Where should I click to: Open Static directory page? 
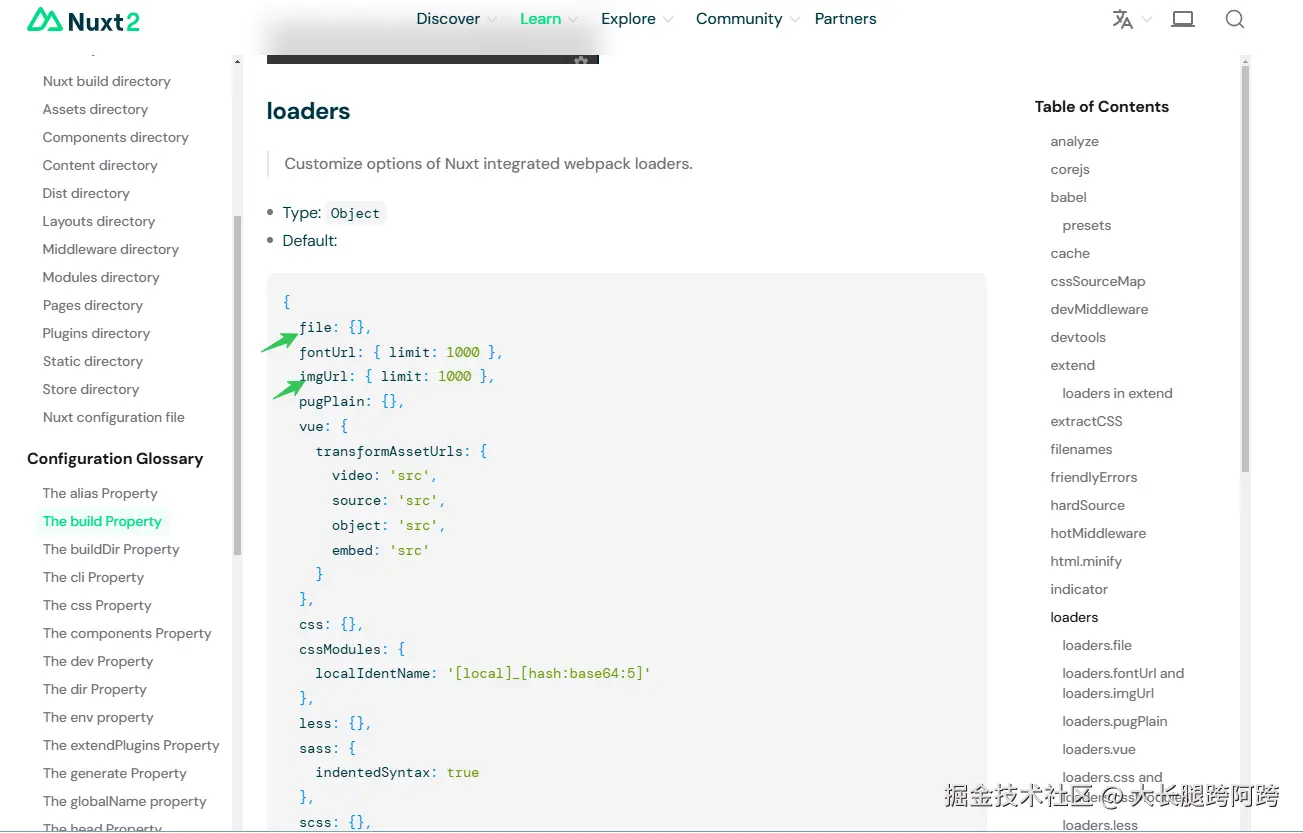tap(93, 361)
